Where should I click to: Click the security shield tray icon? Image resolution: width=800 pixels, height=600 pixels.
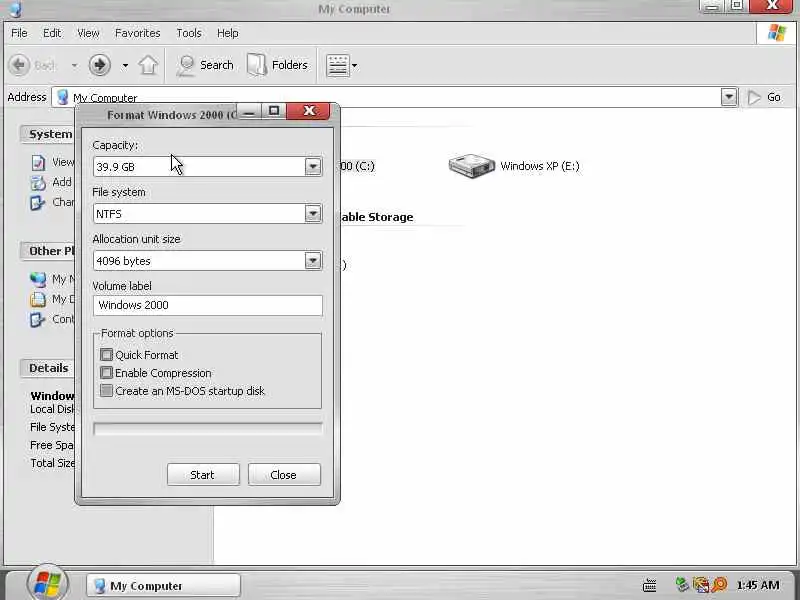coord(701,585)
